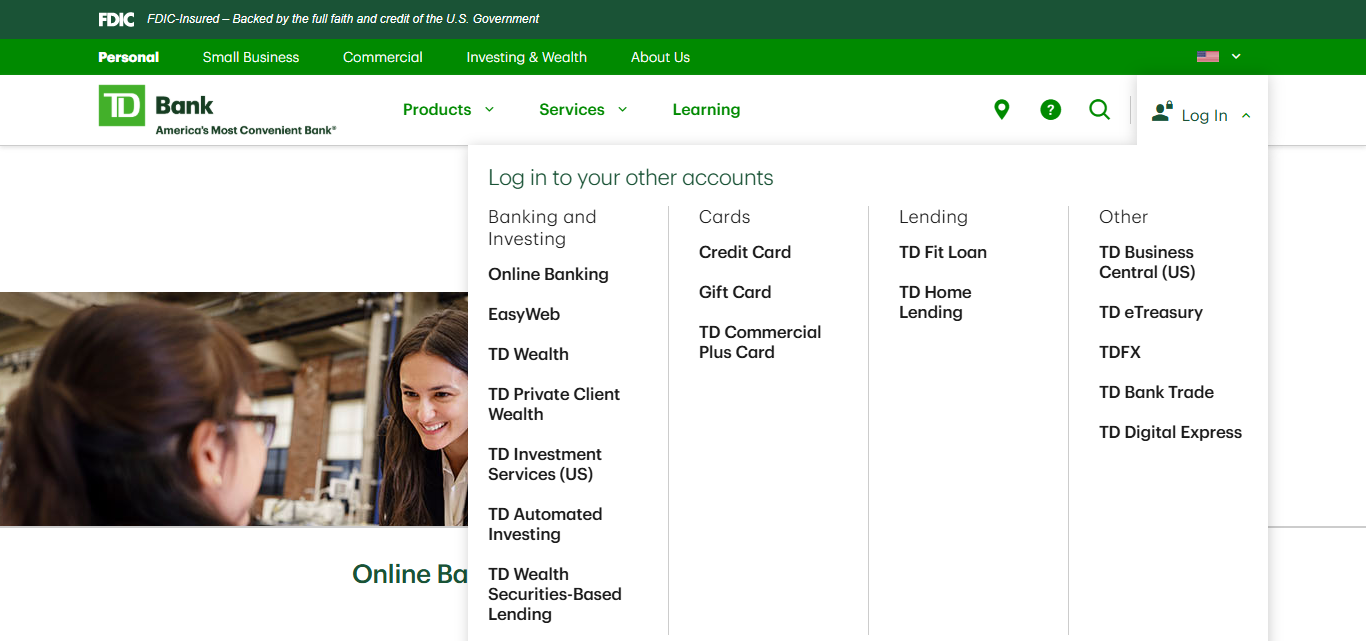This screenshot has height=641, width=1366.
Task: Click 'FDIC-Insured – Backed by the full faith' text
Action: [343, 19]
